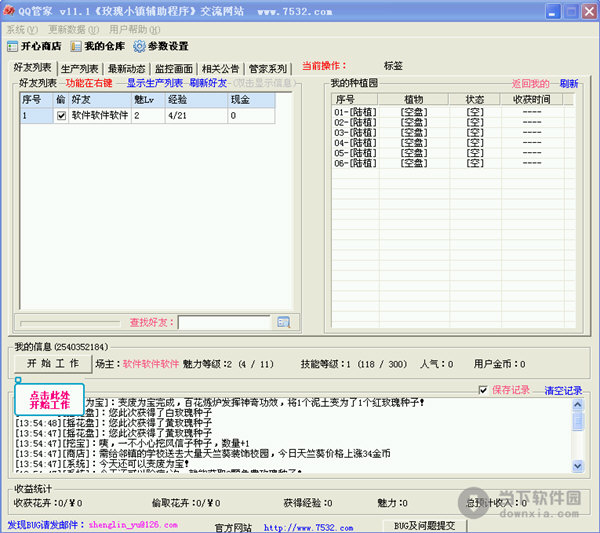Switch to the 相关公告 tab
Image resolution: width=600 pixels, height=533 pixels.
click(x=220, y=69)
